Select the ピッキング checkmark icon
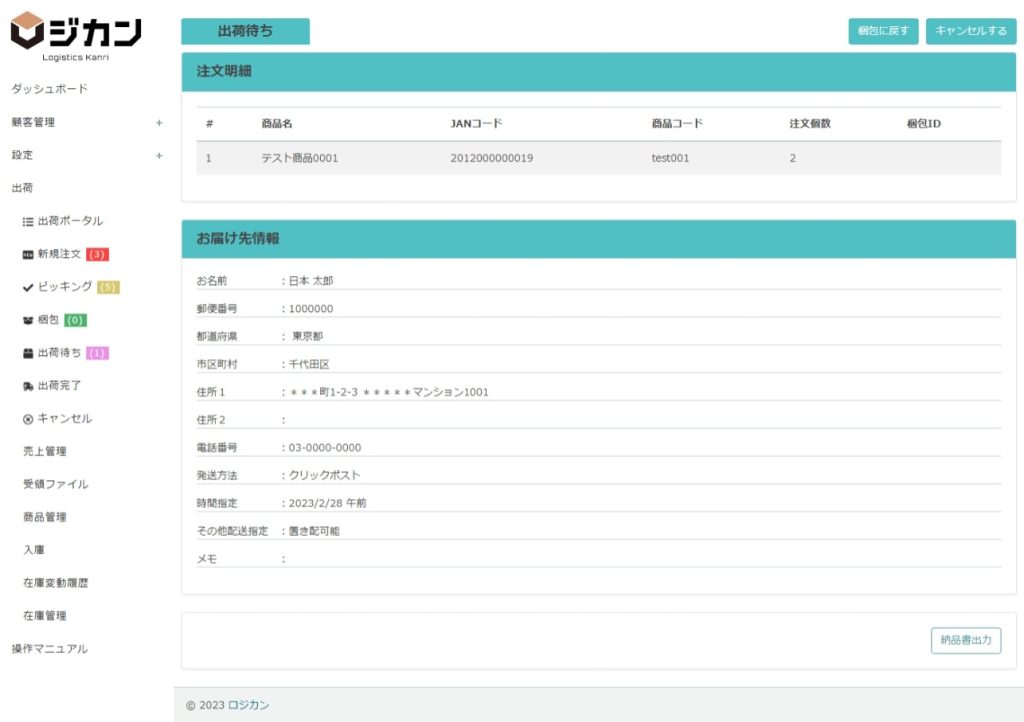 [x=28, y=287]
